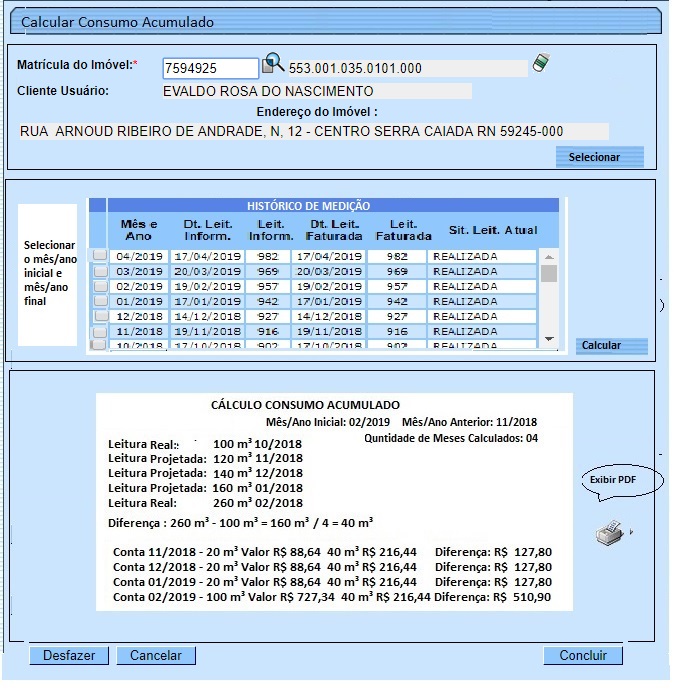This screenshot has width=694, height=689.
Task: Click the magnifier search icon beside Matrícula
Action: click(x=272, y=65)
